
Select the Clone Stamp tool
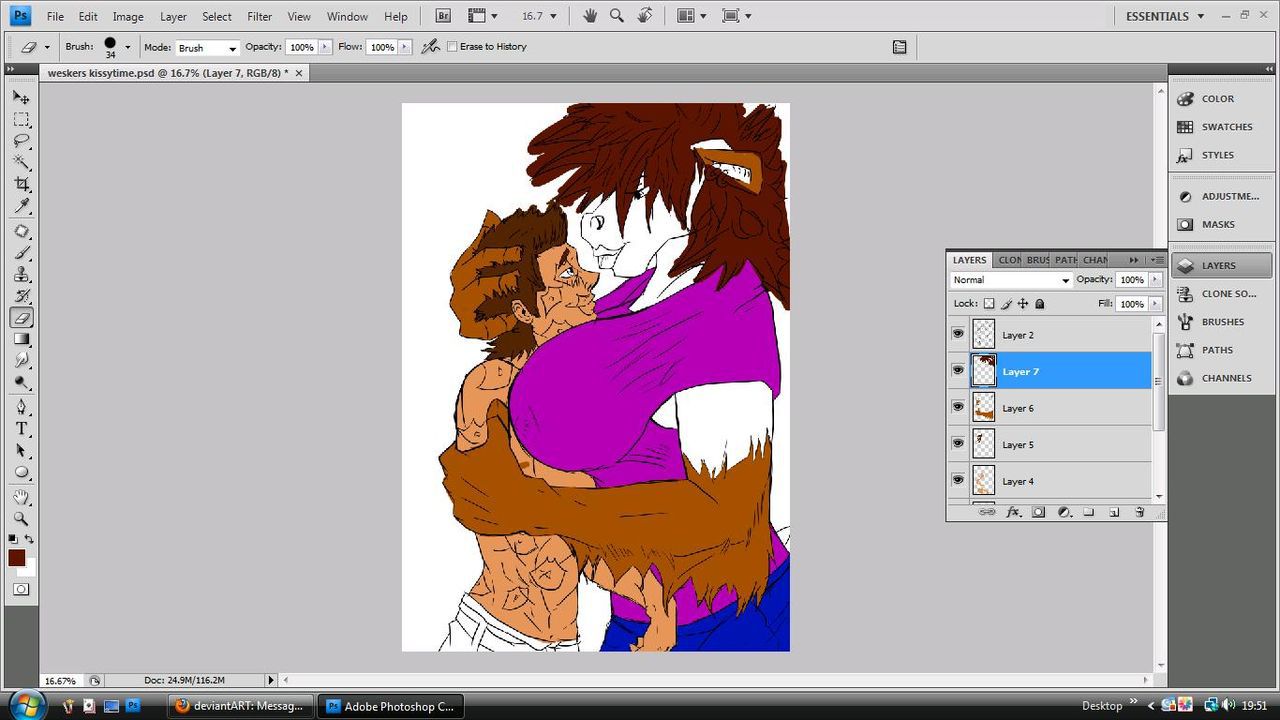click(21, 275)
